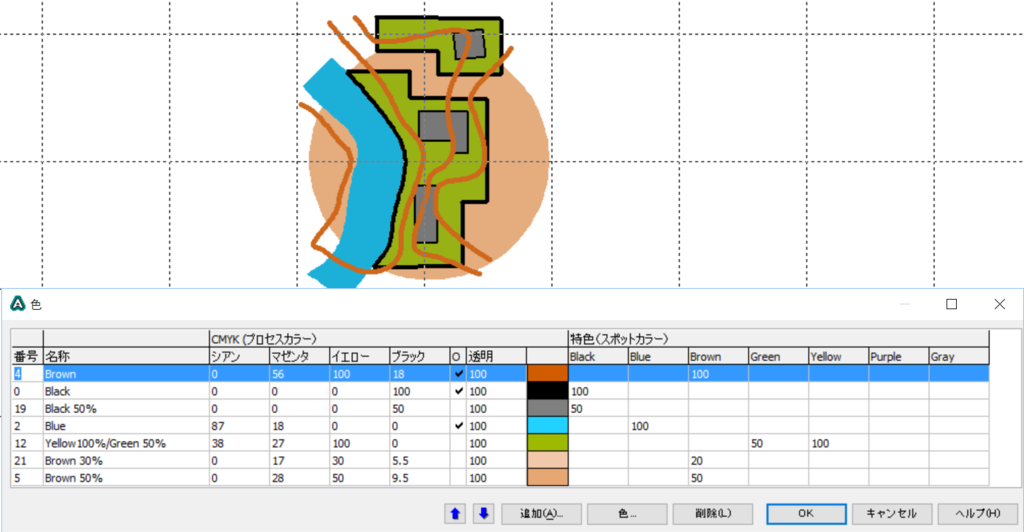The width and height of the screenshot is (1024, 532).
Task: Click Blue spot value 100 in Blue row
Action: (x=658, y=426)
